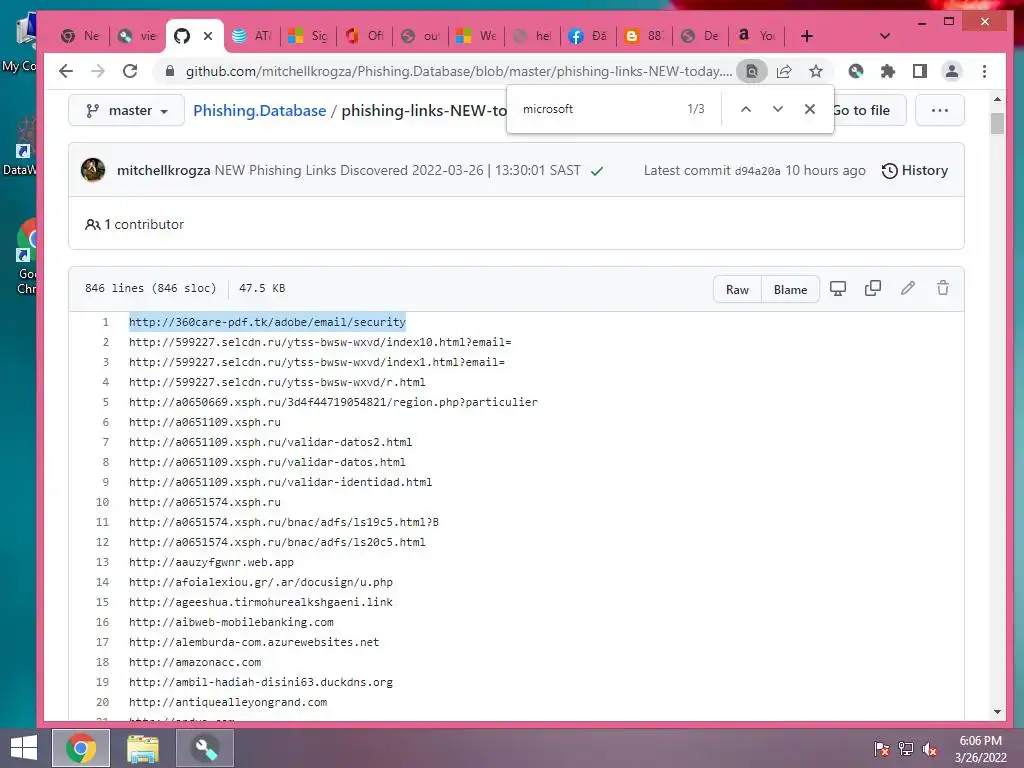1024x768 pixels.
Task: Expand the master branch dropdown
Action: click(127, 110)
